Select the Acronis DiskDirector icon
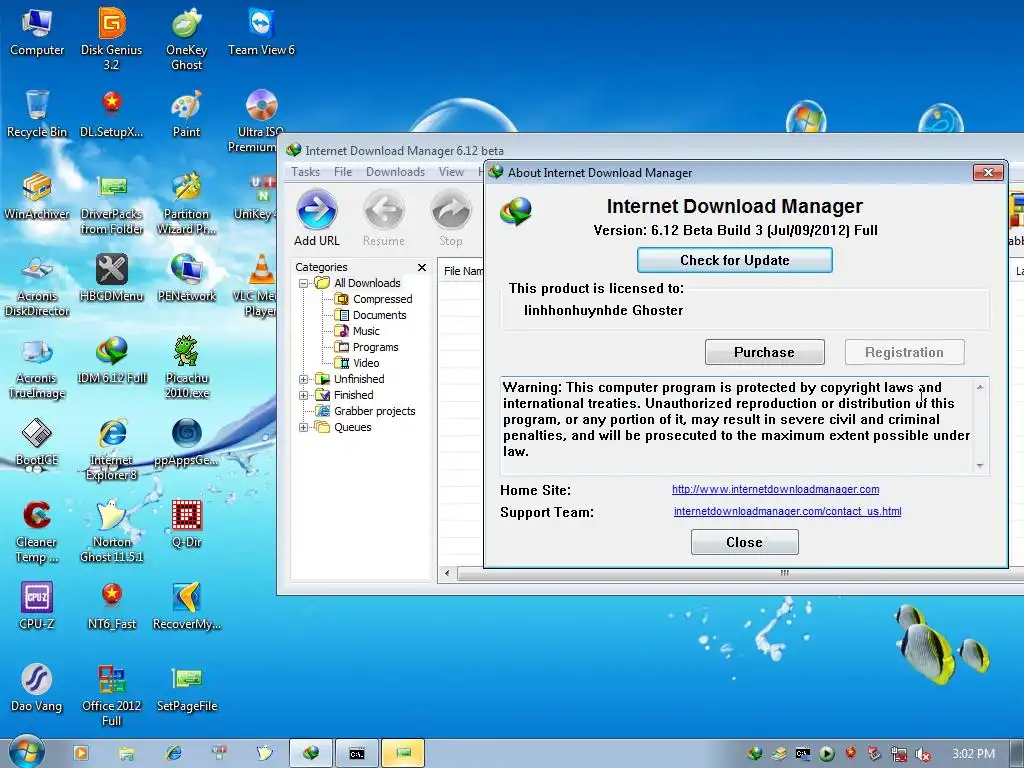The image size is (1024, 768). 37,285
